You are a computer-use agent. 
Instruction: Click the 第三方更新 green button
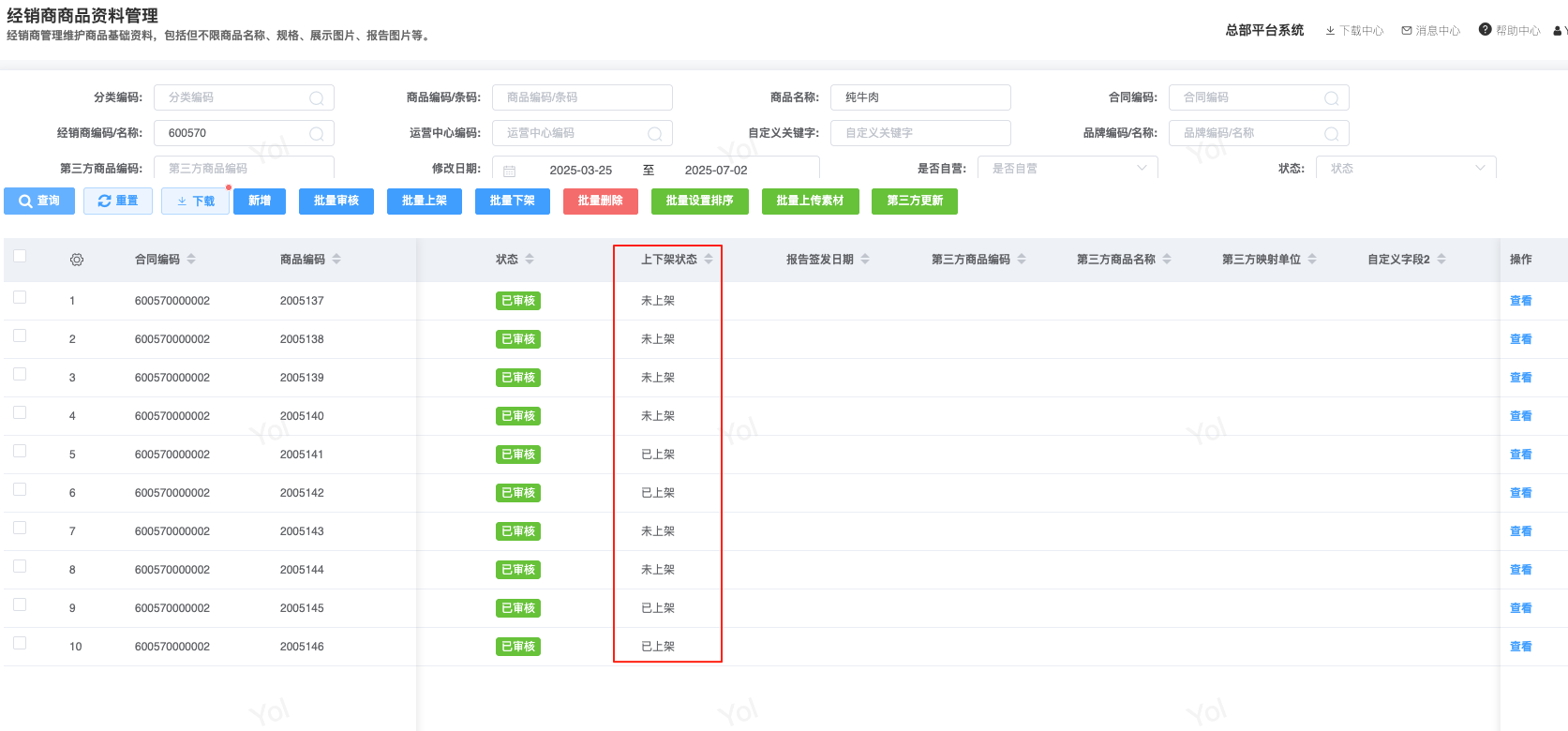coord(914,201)
